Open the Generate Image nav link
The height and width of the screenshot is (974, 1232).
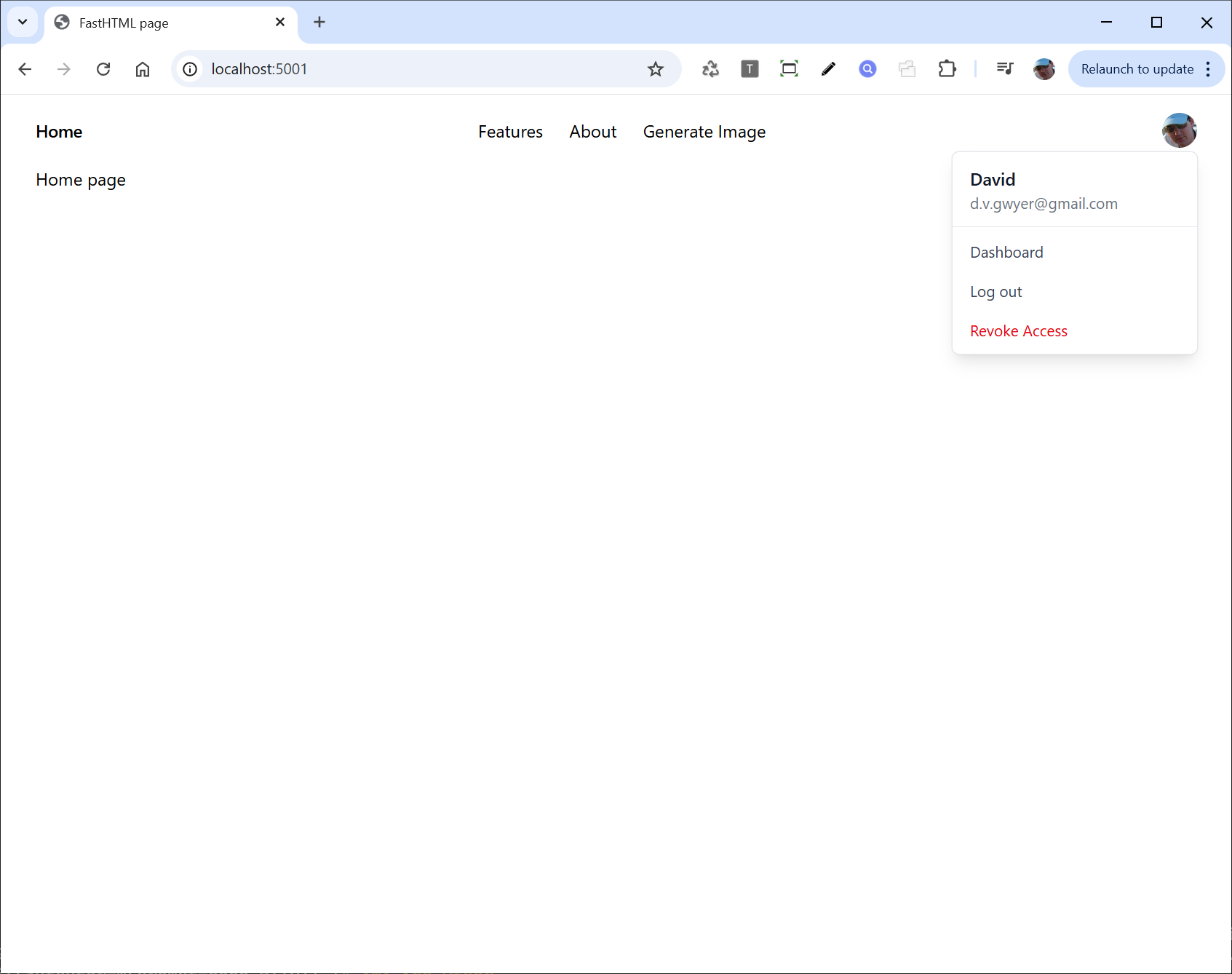pyautogui.click(x=704, y=132)
